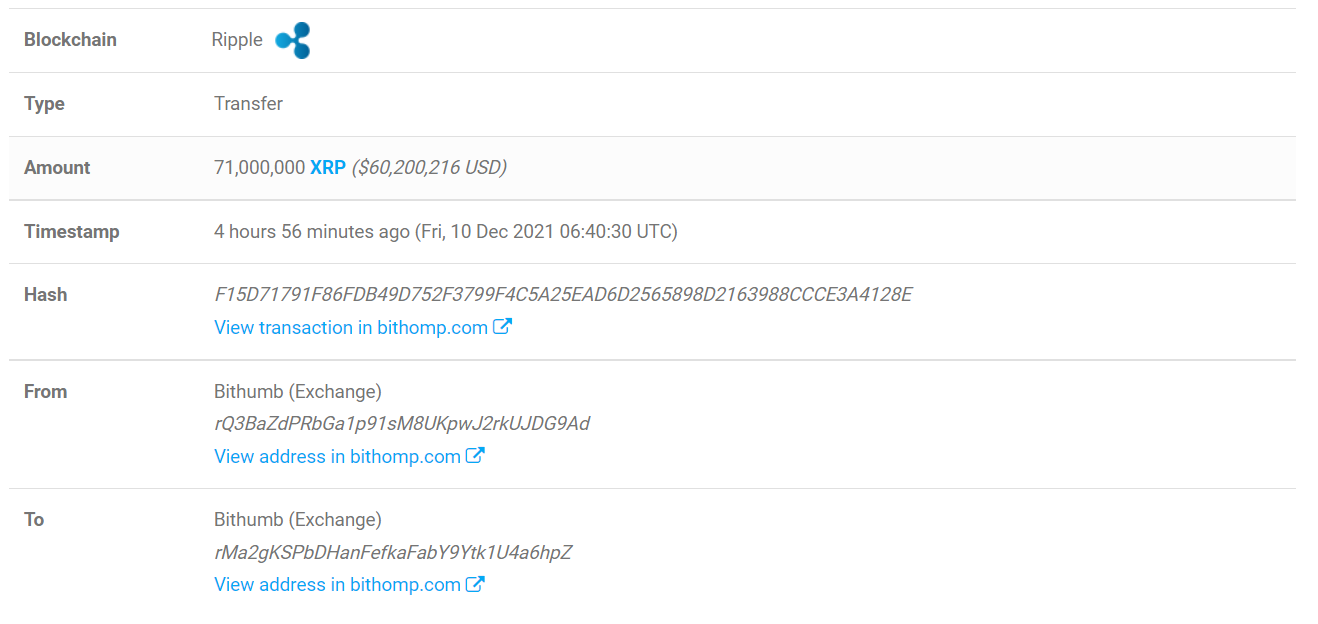
Task: Click the recipient address rMa2gKSPbDHanFefka…
Action: coord(393,552)
